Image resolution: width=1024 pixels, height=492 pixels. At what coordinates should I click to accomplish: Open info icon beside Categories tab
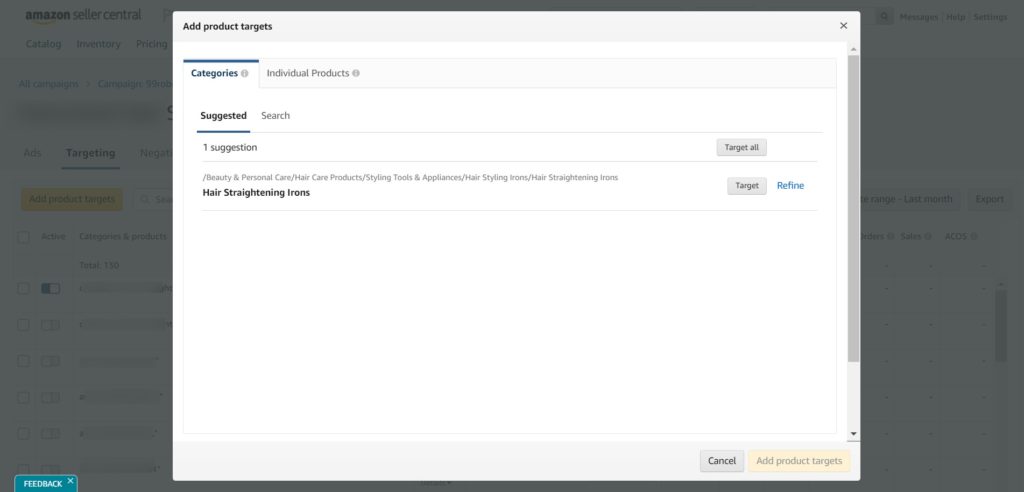[x=244, y=74]
